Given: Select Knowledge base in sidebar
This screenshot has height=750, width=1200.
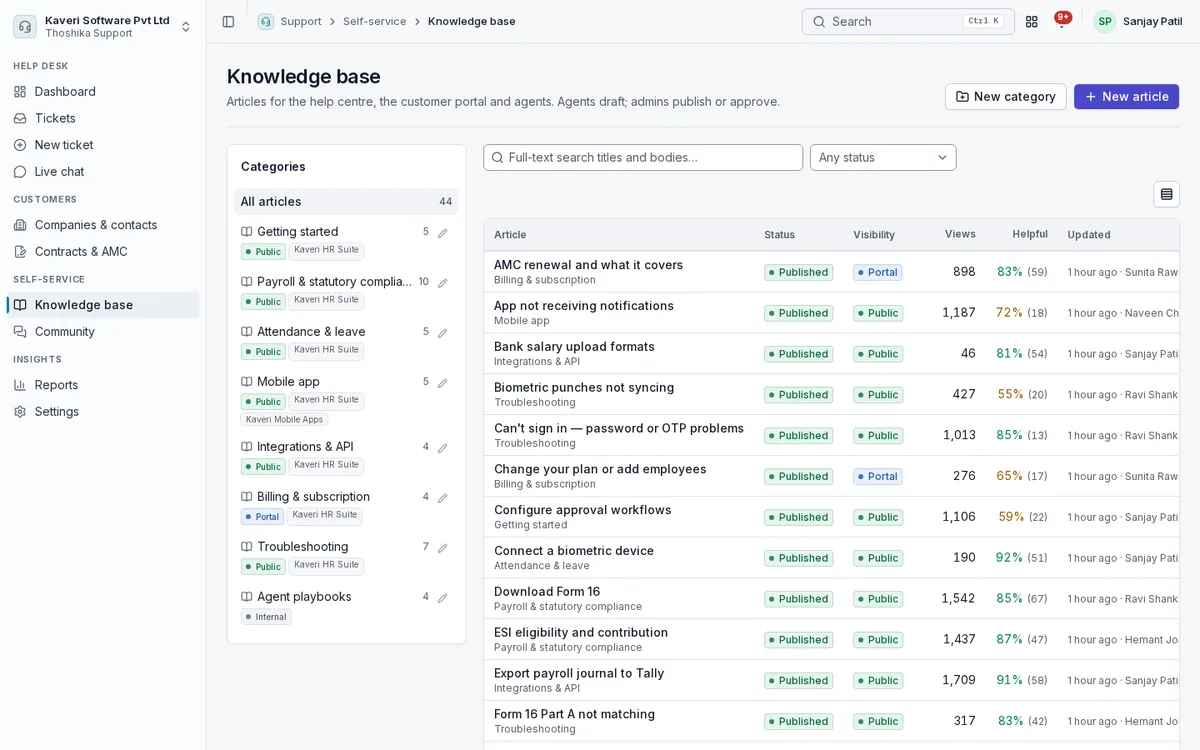Looking at the screenshot, I should coord(103,305).
